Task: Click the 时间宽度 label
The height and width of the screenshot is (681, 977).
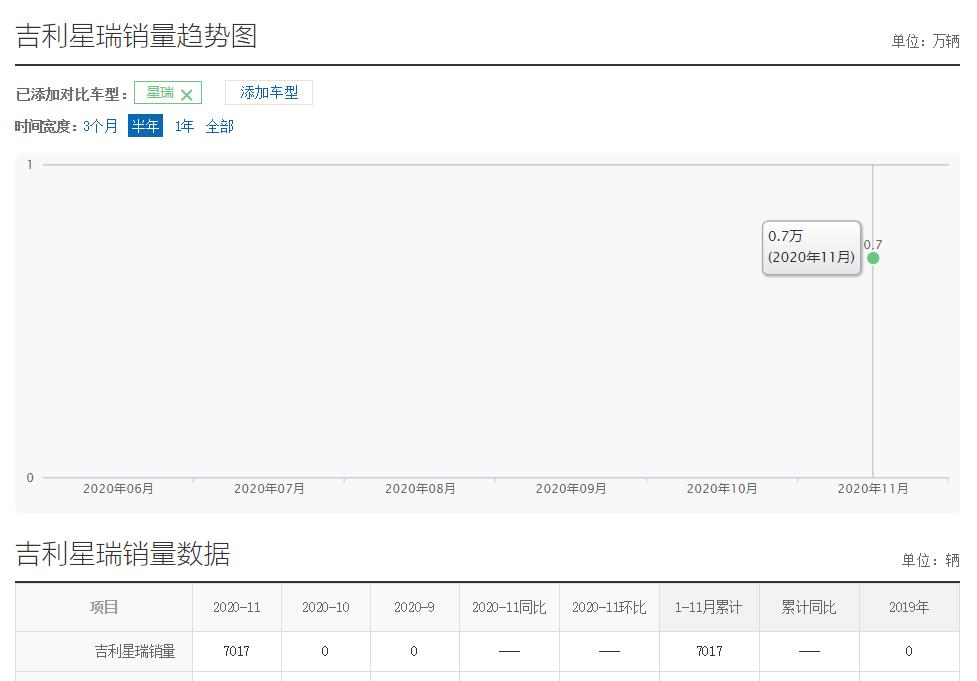Action: [x=46, y=126]
